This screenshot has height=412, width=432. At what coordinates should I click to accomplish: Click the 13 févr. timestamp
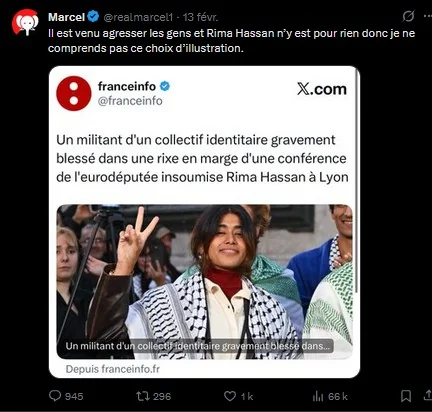200,17
